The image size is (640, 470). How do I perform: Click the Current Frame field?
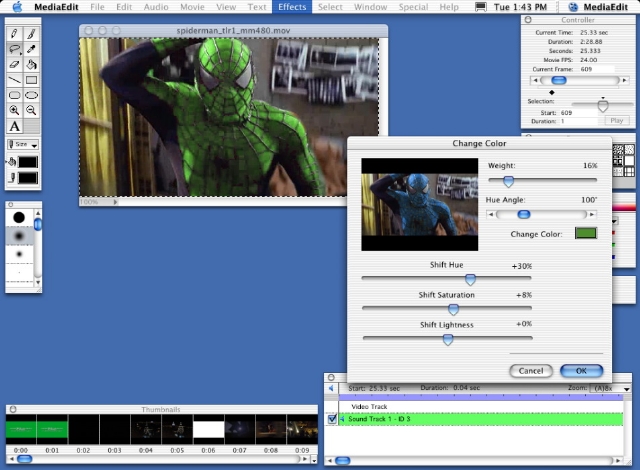point(597,69)
